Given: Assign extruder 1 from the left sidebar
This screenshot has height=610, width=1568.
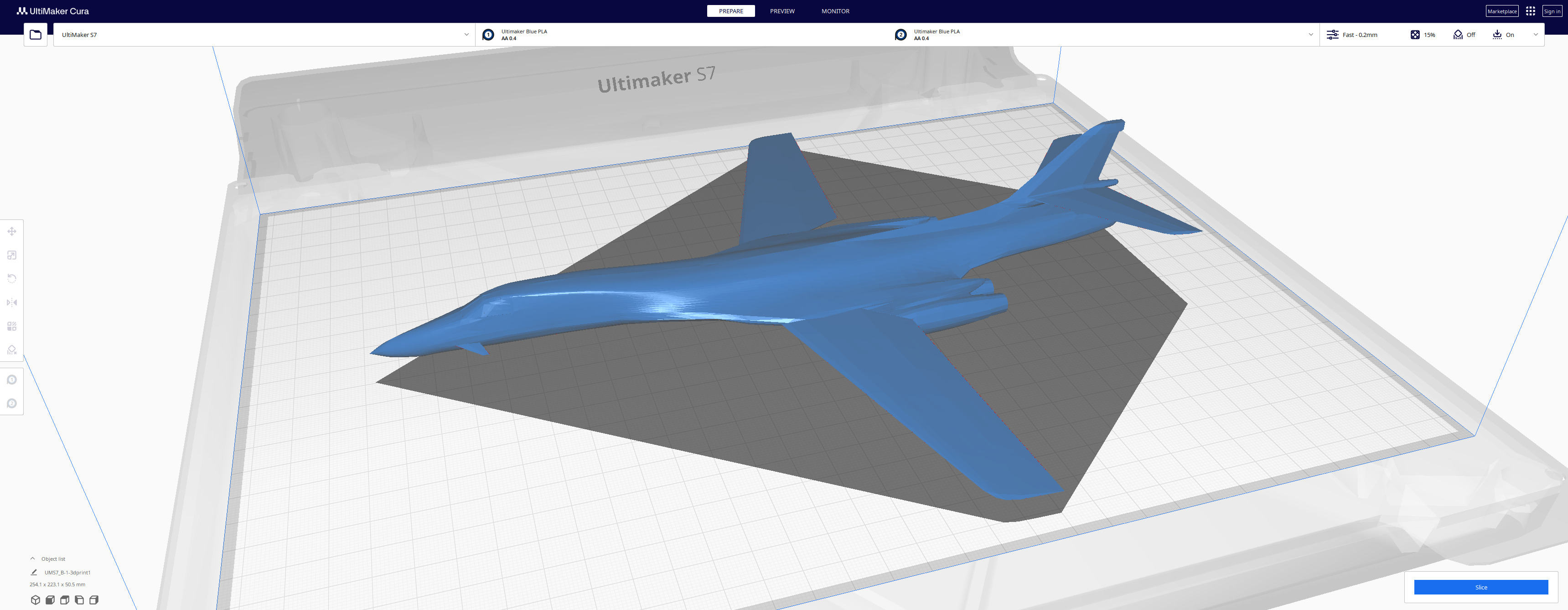Looking at the screenshot, I should point(11,380).
